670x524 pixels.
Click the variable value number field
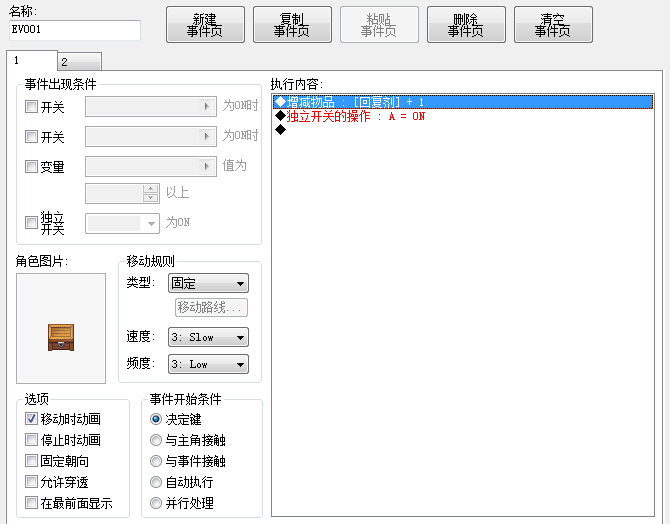pyautogui.click(x=114, y=194)
